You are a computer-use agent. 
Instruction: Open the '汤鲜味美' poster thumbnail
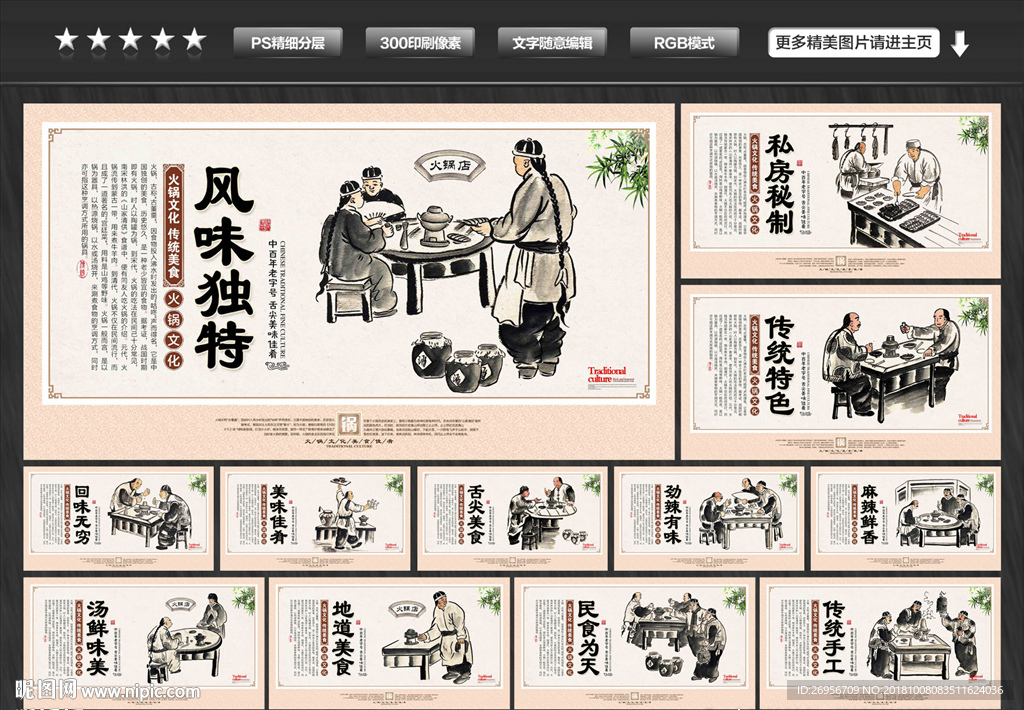pos(144,643)
